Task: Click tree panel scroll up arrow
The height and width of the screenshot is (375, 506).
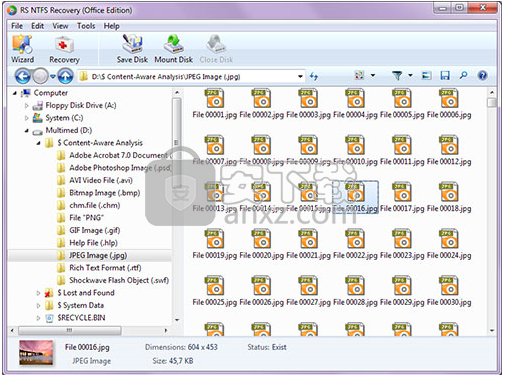Action: pyautogui.click(x=177, y=92)
